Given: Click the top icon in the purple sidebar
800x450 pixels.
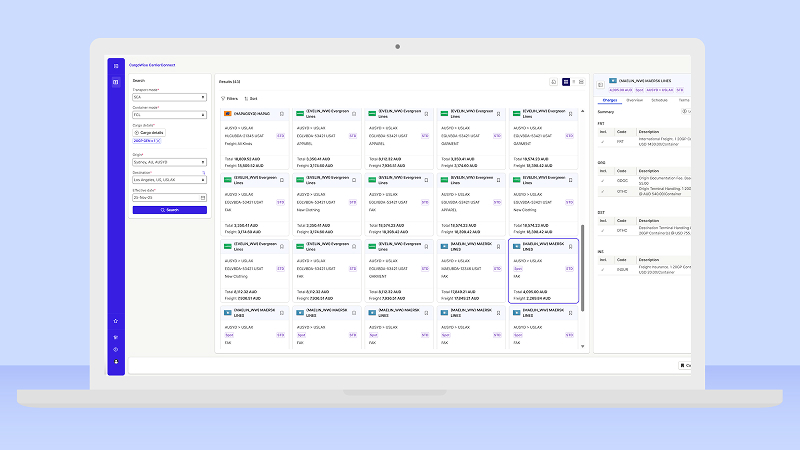Looking at the screenshot, I should pos(116,66).
